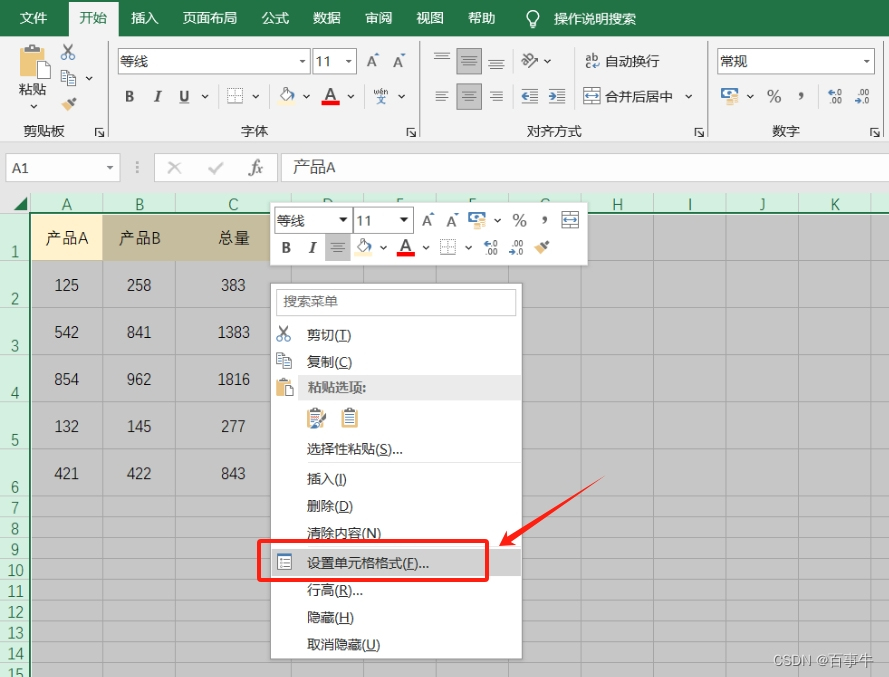
Task: Click mini toolbar format painter brush
Action: (541, 247)
